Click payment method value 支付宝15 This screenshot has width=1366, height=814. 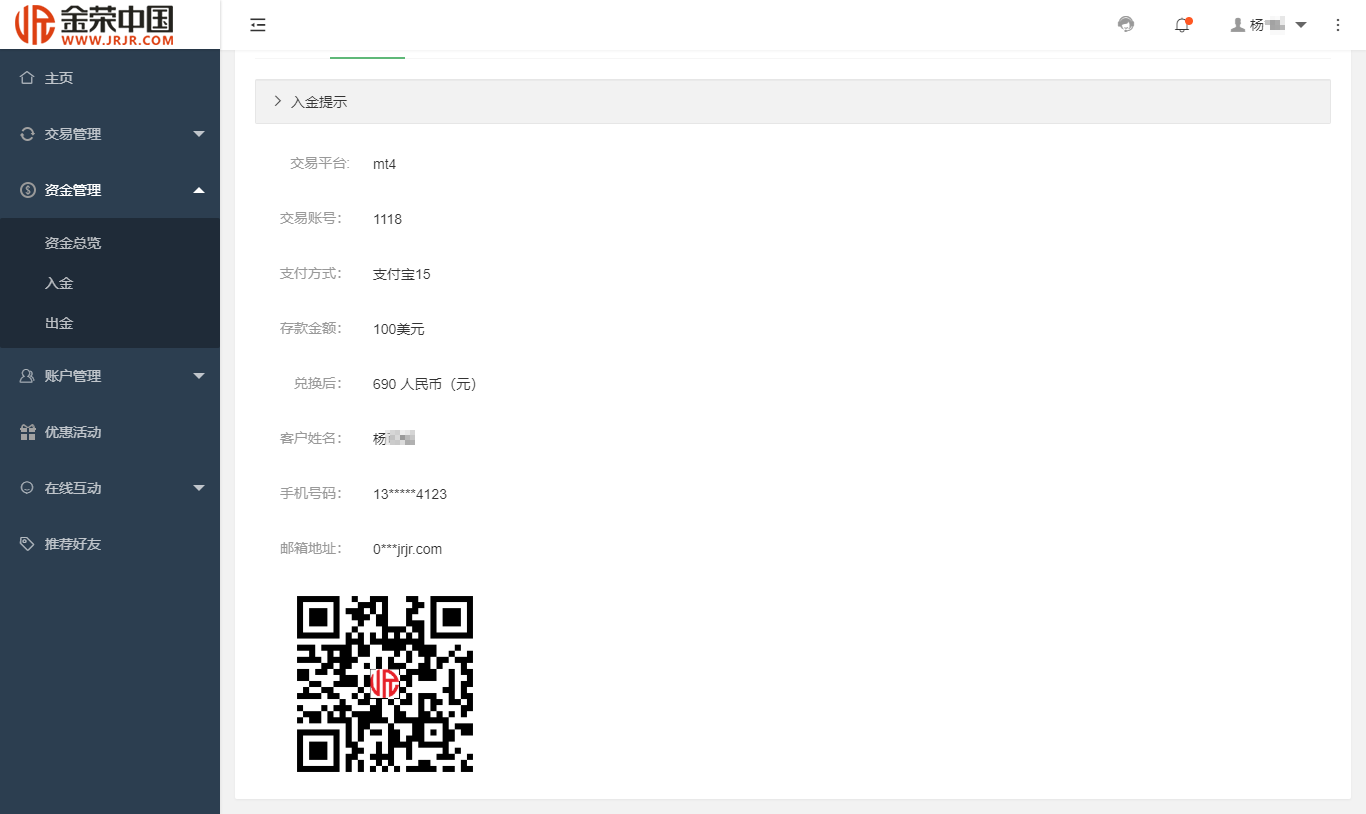[x=402, y=274]
